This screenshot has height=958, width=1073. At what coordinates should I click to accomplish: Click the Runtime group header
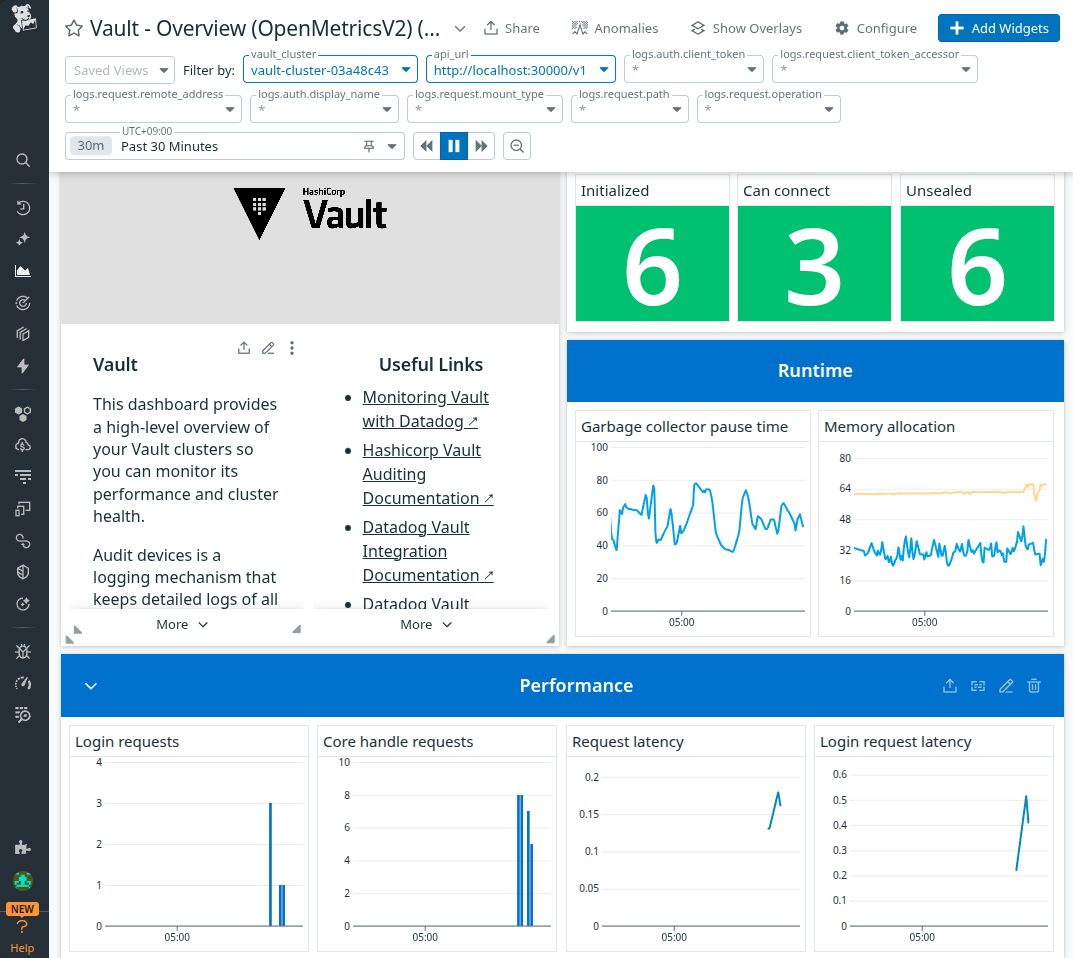[815, 371]
